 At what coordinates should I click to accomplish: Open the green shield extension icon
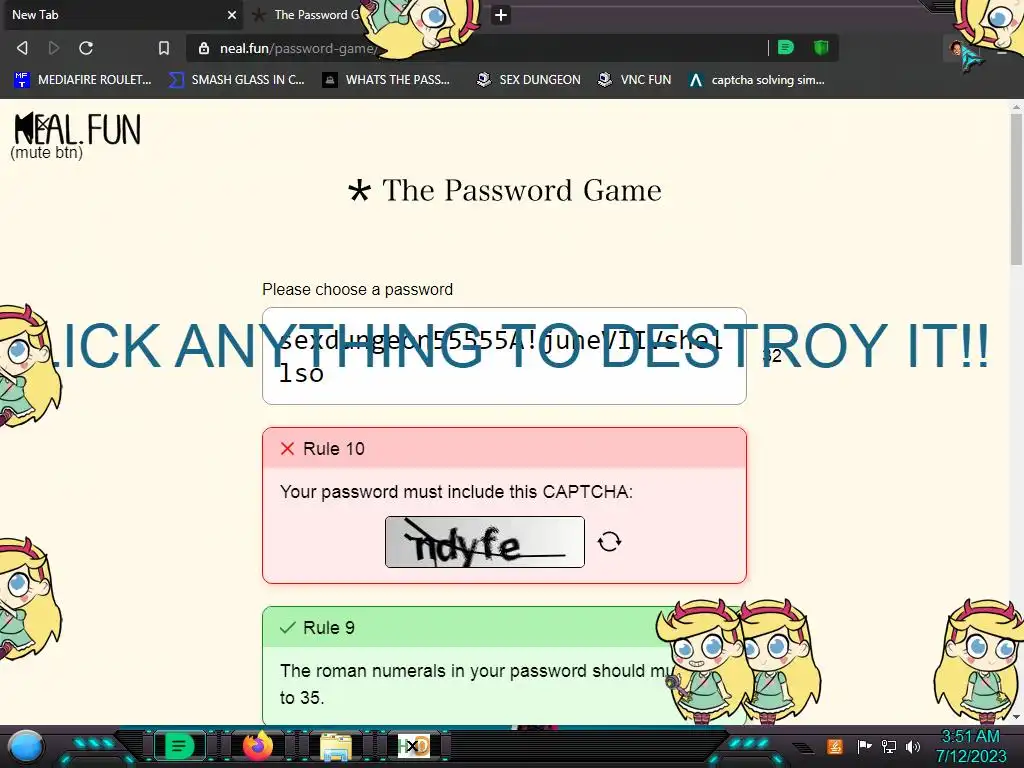click(x=821, y=47)
